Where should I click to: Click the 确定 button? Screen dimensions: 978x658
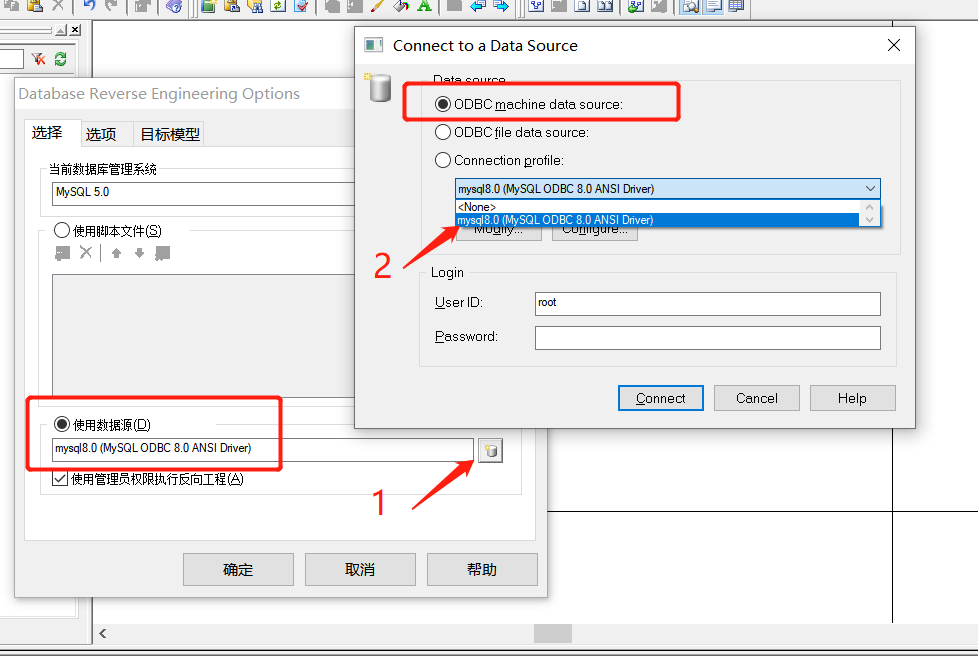coord(238,569)
